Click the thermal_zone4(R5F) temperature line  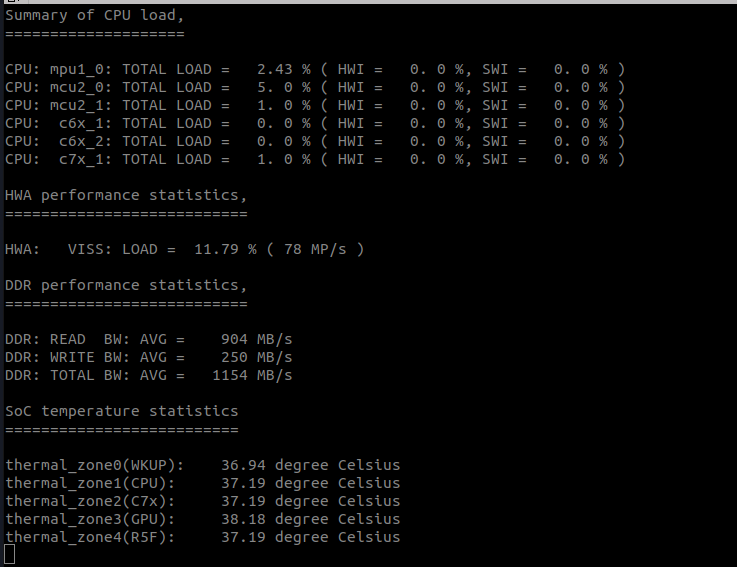click(x=203, y=537)
